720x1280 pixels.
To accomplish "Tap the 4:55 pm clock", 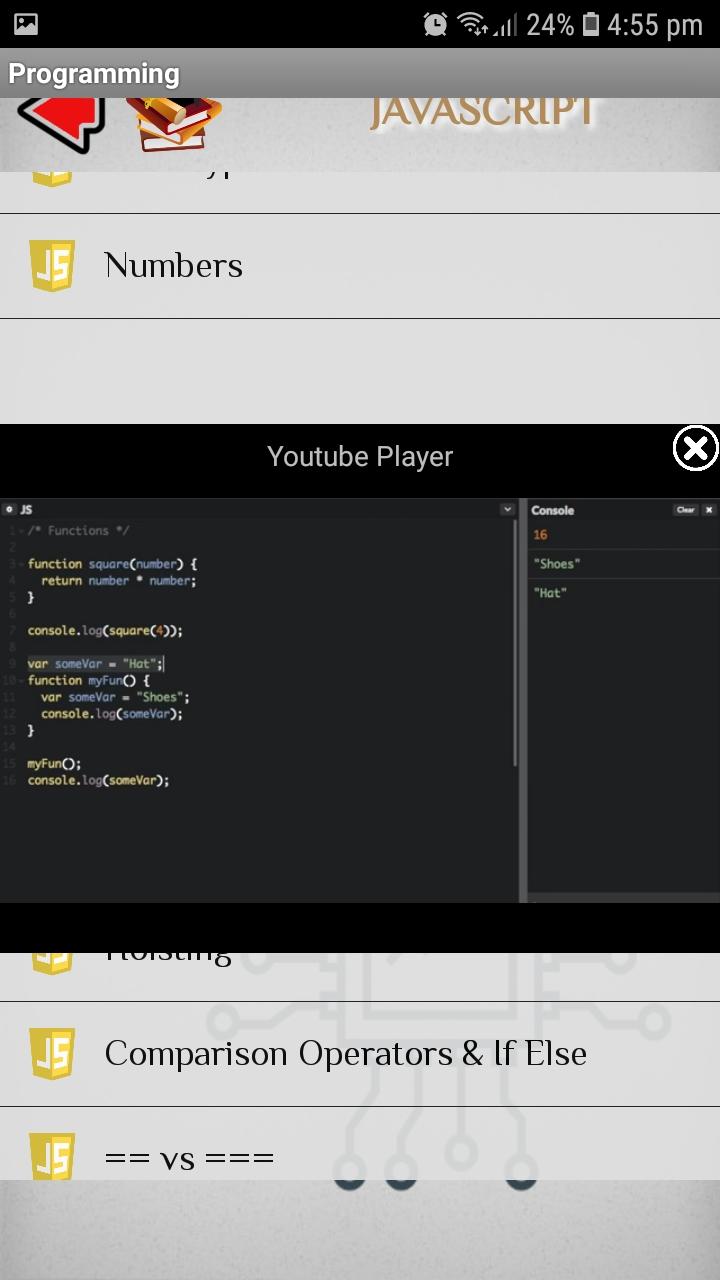I will (x=655, y=25).
